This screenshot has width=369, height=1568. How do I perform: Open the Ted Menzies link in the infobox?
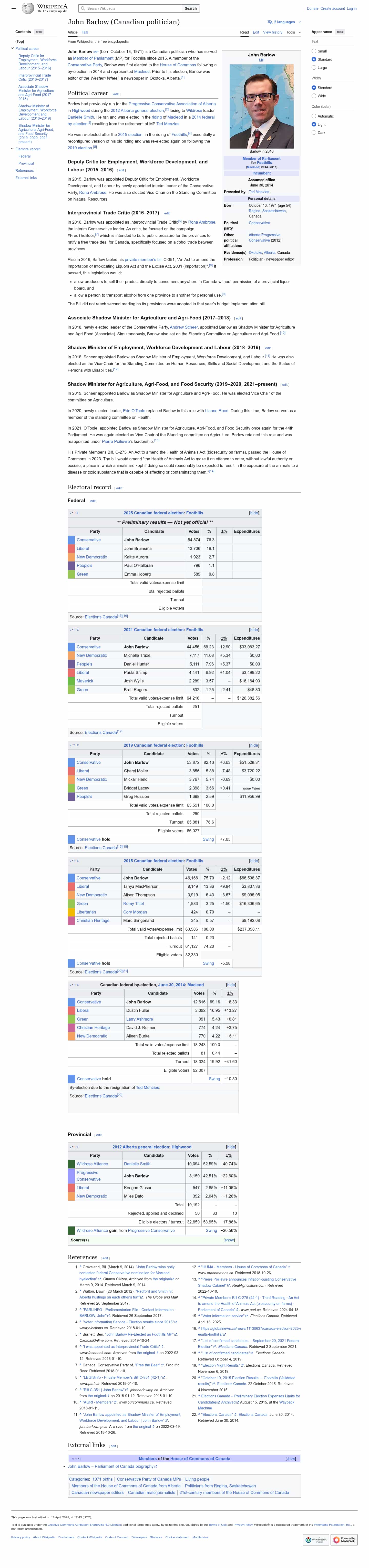(x=259, y=192)
